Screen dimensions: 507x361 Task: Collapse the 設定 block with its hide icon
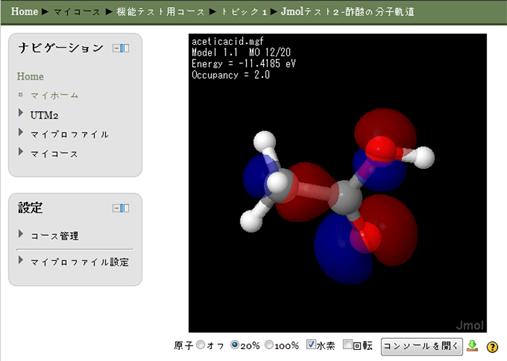tap(116, 208)
